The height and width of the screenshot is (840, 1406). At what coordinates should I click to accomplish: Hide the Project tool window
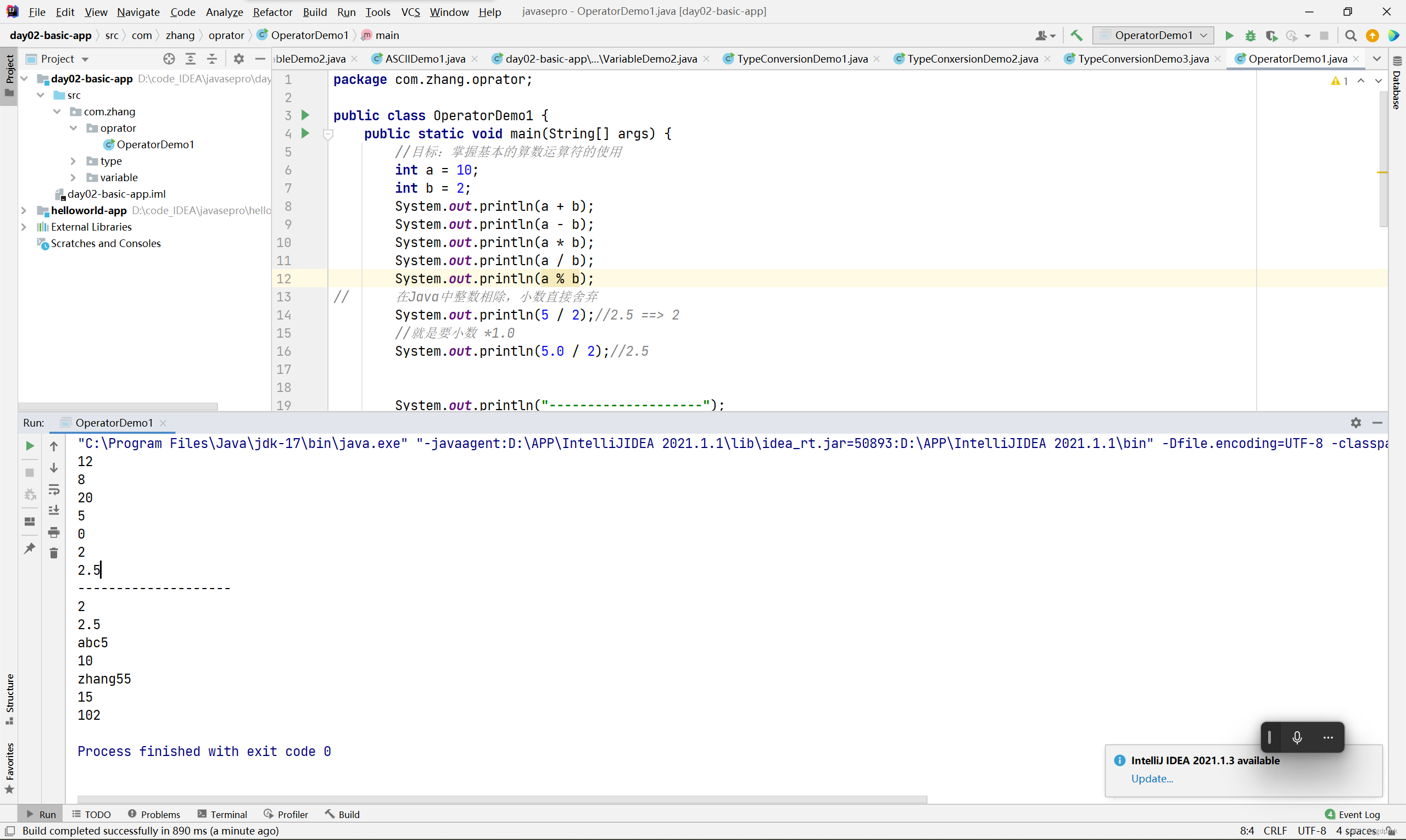260,59
